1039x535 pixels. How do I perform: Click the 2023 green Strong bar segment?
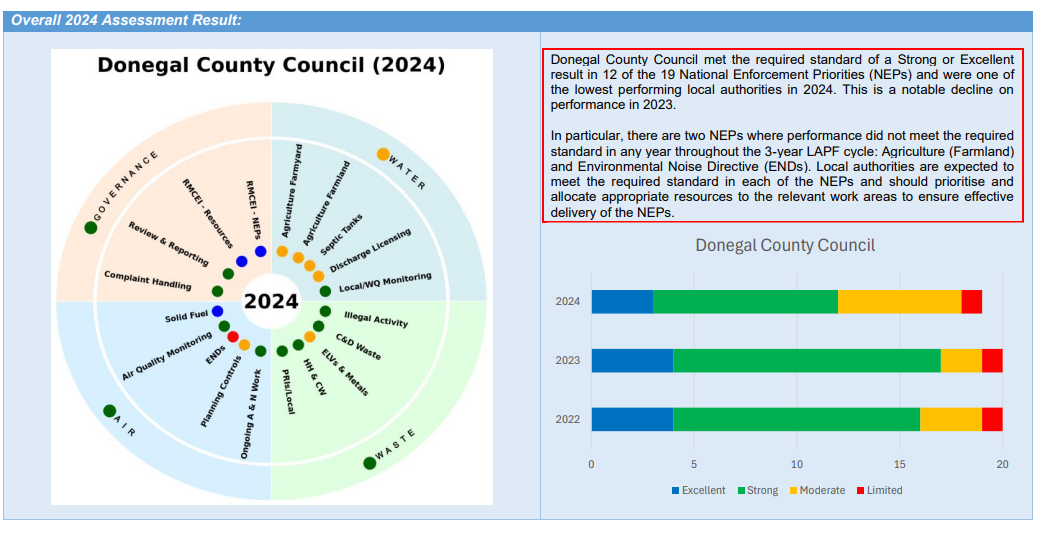coord(806,360)
